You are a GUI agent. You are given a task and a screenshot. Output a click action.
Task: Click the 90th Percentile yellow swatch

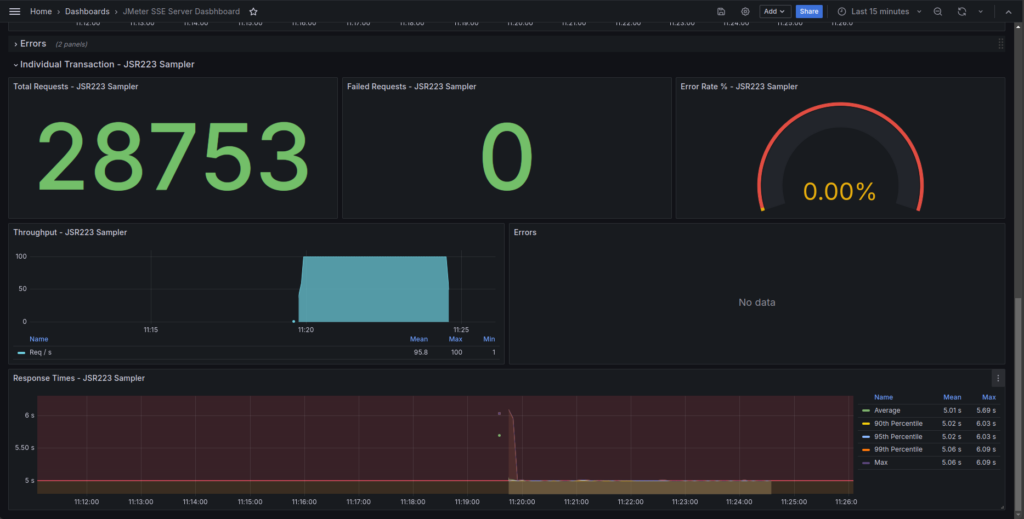point(866,424)
